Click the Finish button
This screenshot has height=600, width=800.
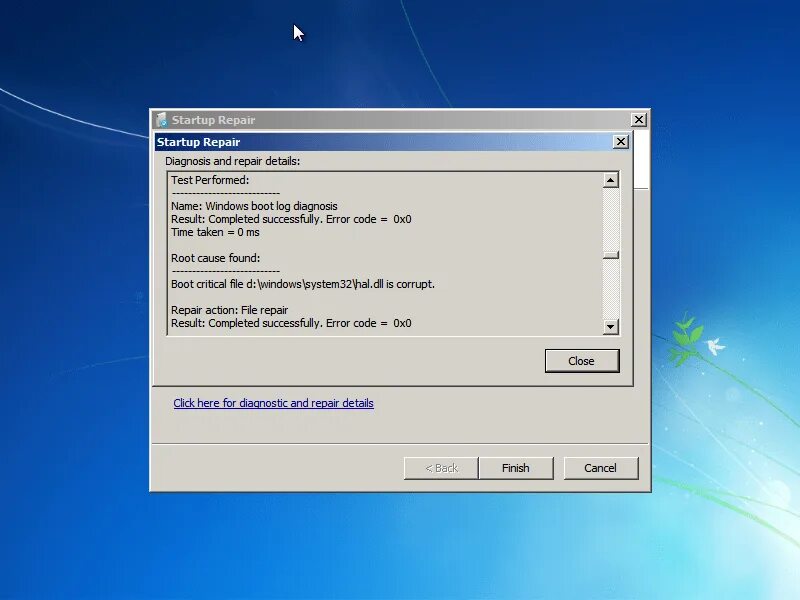coord(516,468)
